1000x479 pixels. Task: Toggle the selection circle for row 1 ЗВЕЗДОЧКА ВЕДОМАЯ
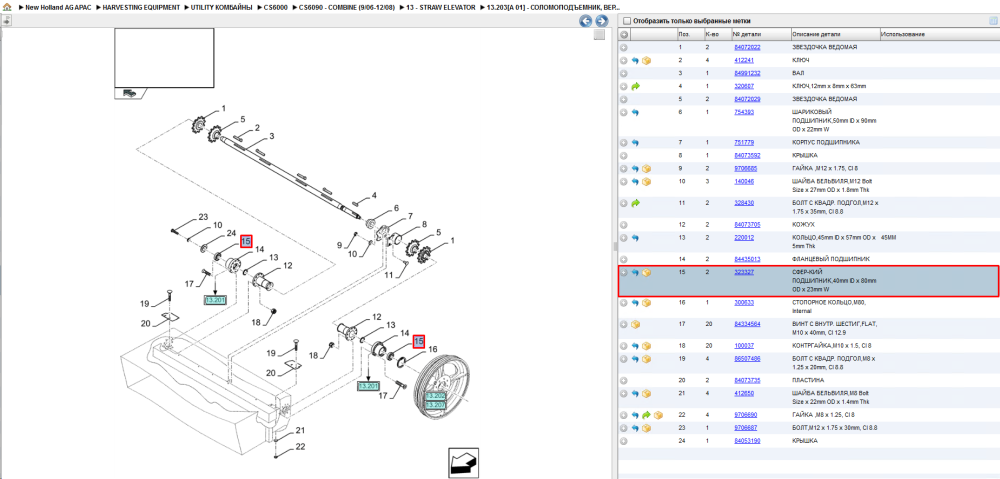tap(624, 47)
